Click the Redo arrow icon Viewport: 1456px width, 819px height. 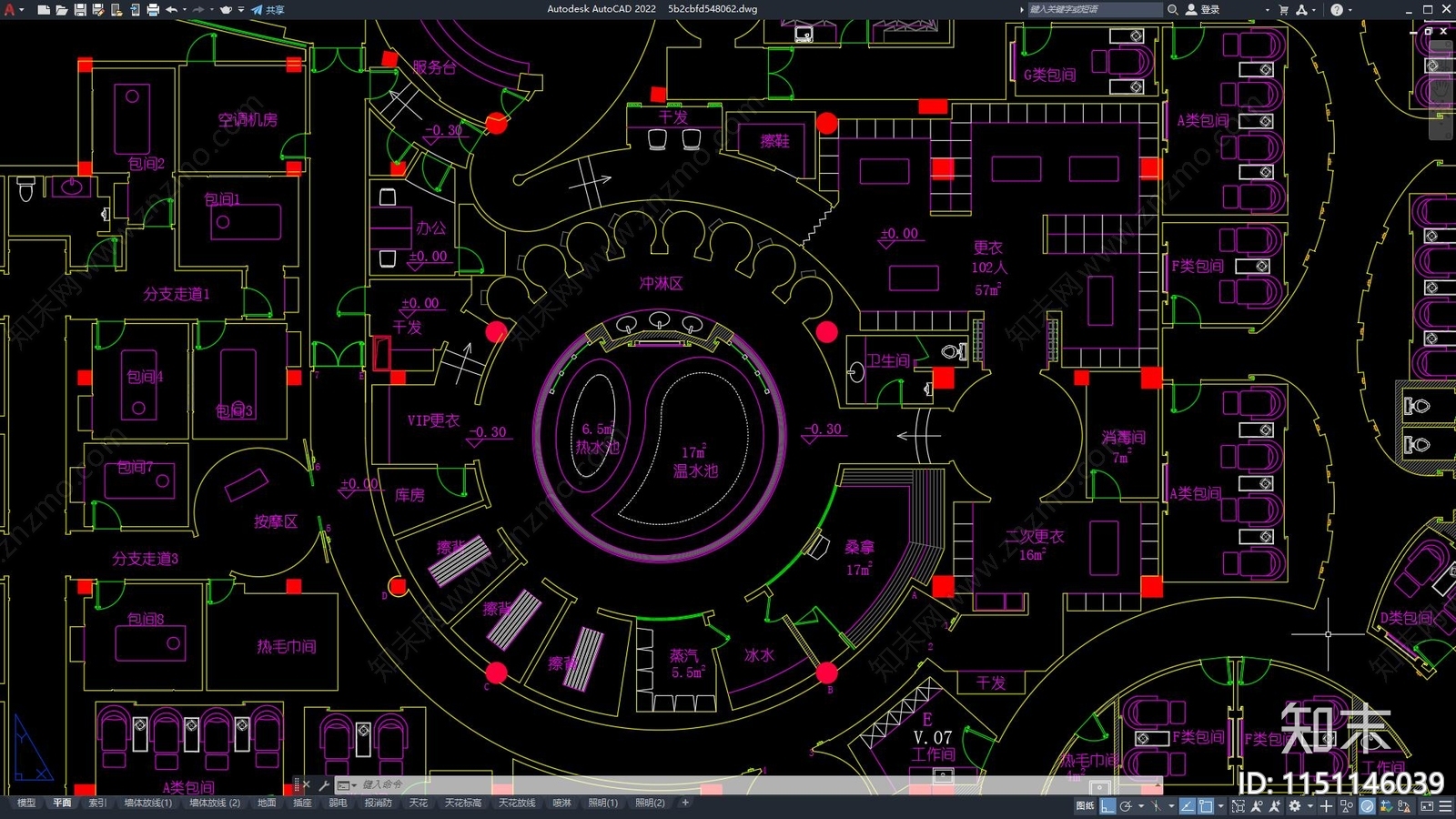[x=198, y=10]
